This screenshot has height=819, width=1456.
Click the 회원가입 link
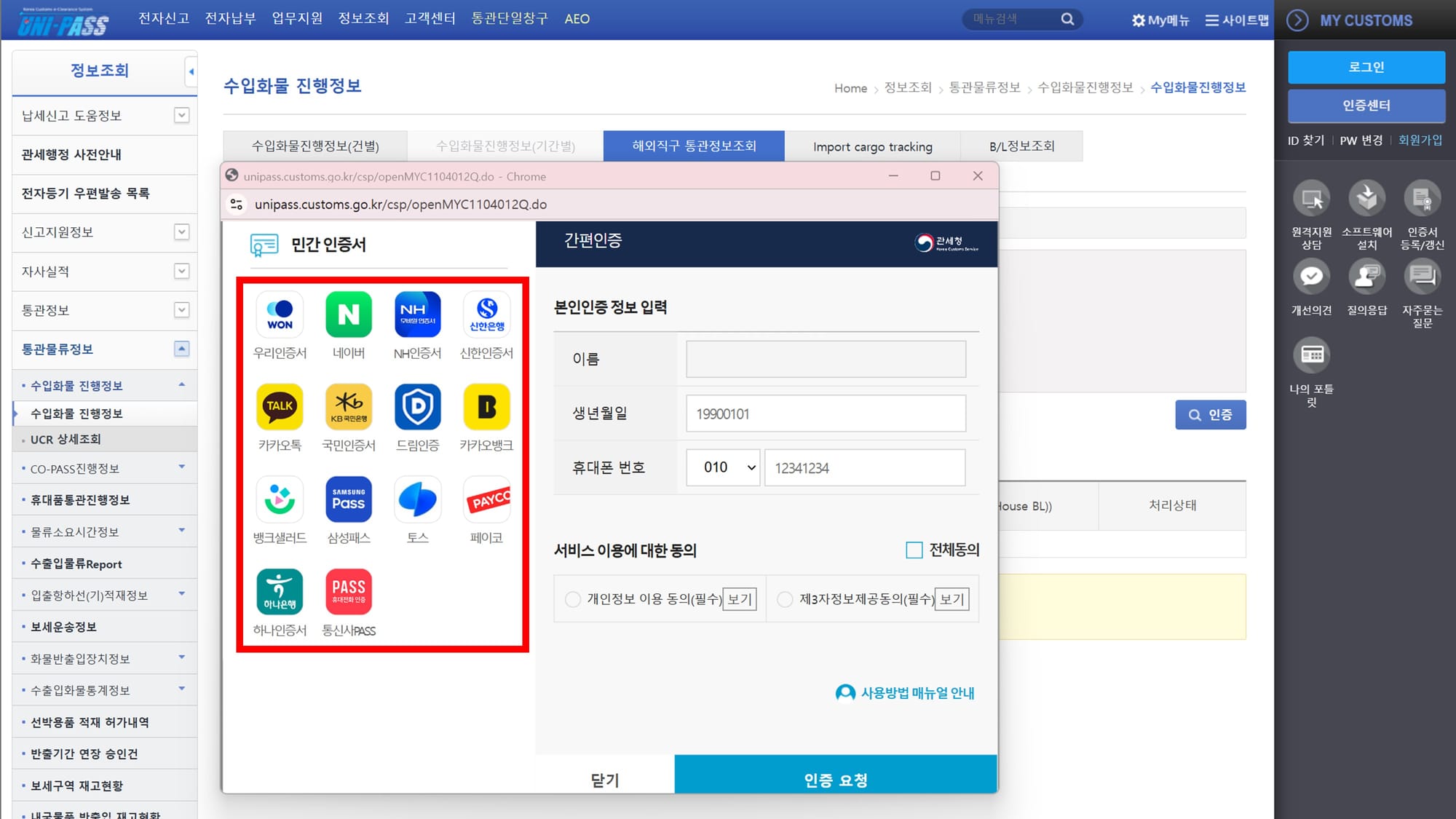[x=1420, y=140]
